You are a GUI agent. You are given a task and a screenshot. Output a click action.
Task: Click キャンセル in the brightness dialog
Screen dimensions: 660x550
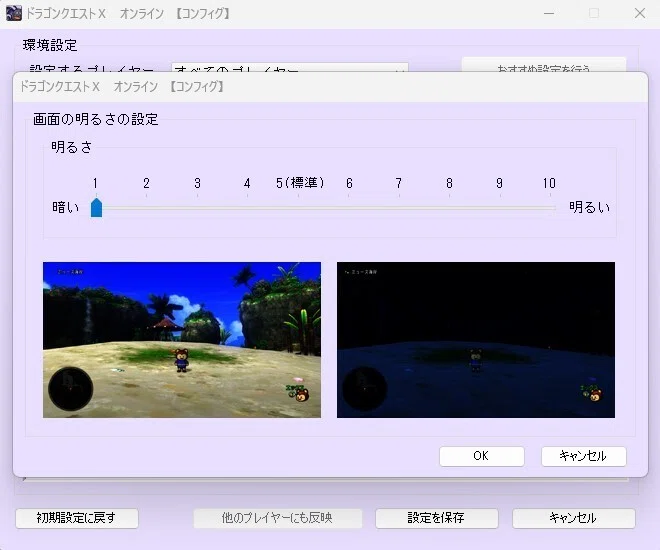tap(583, 456)
